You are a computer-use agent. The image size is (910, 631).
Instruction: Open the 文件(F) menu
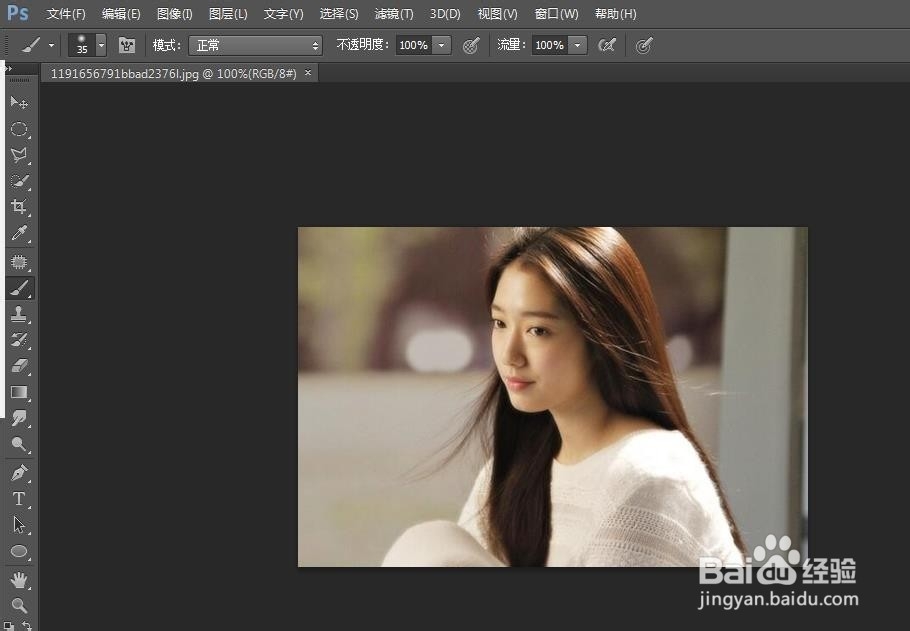[x=66, y=13]
